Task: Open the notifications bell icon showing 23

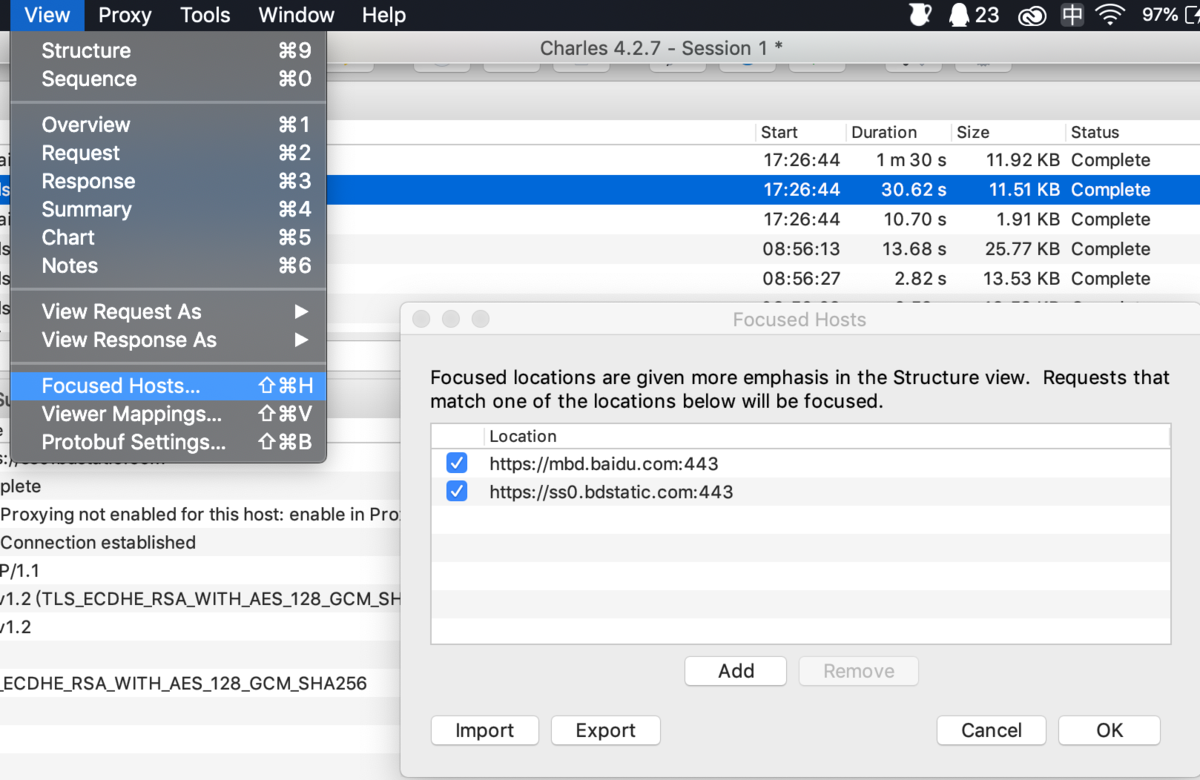Action: [973, 15]
